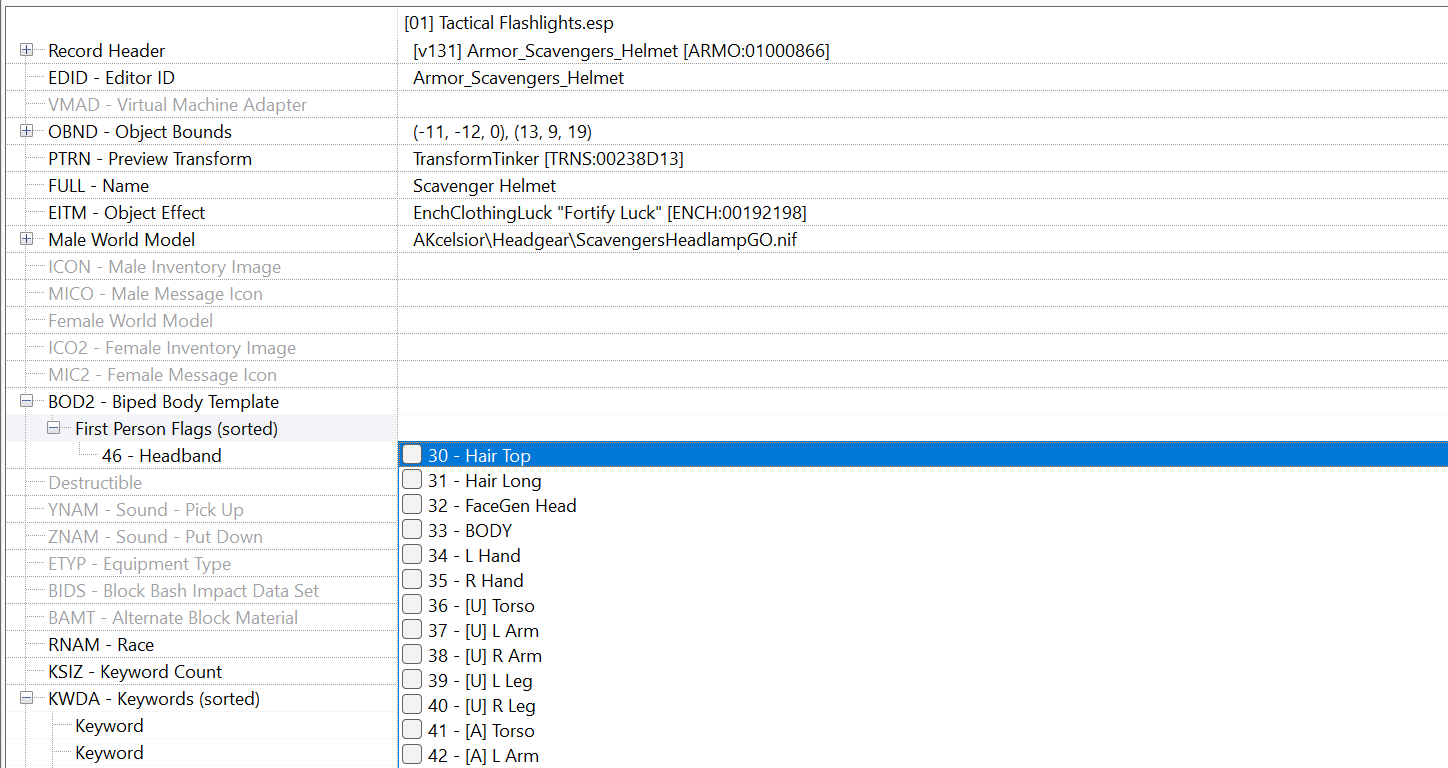Enable the 37 - [U] L Arm checkbox
This screenshot has width=1448, height=768.
point(412,630)
